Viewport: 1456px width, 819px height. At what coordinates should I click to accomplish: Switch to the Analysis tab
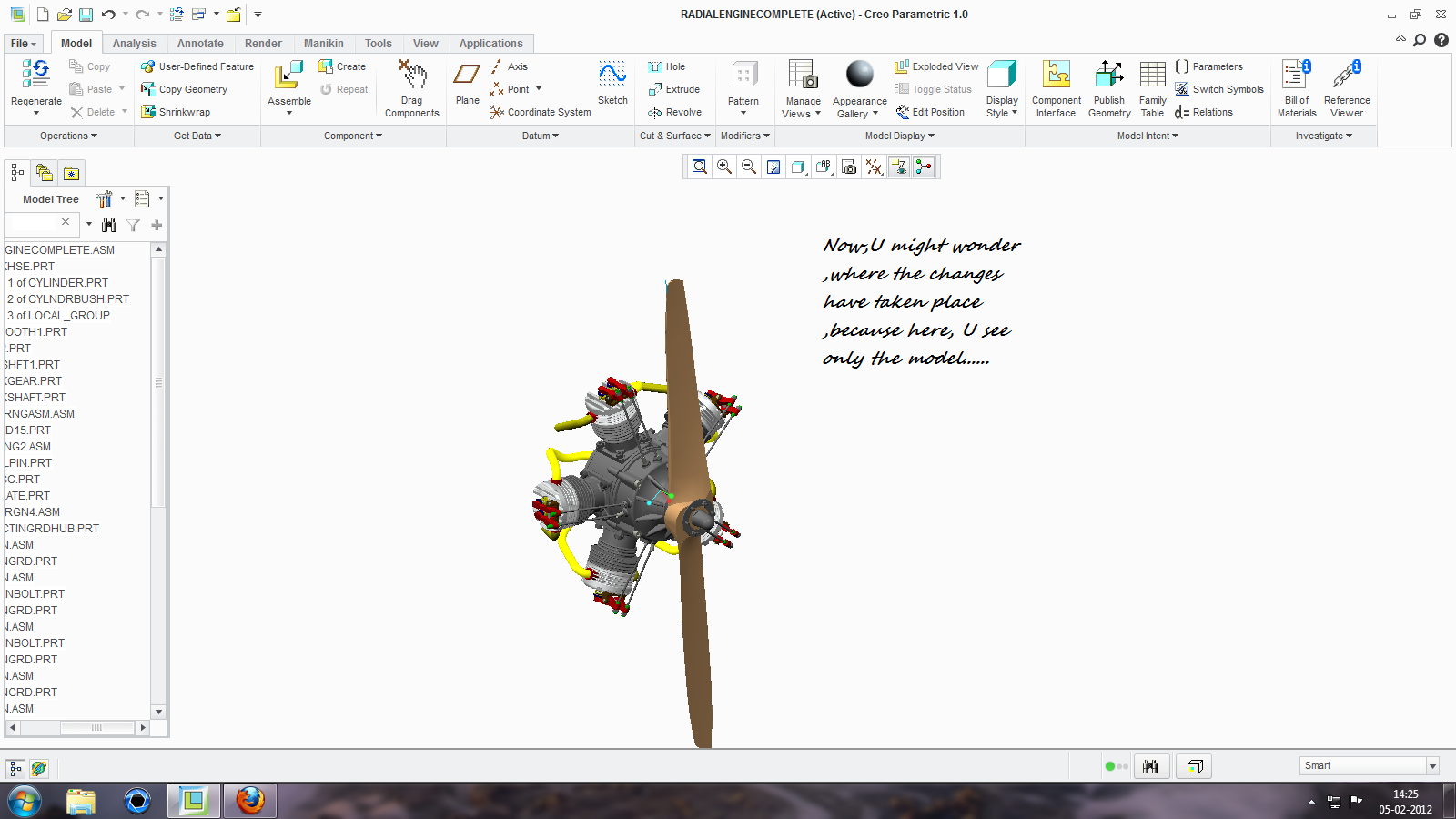click(x=135, y=44)
